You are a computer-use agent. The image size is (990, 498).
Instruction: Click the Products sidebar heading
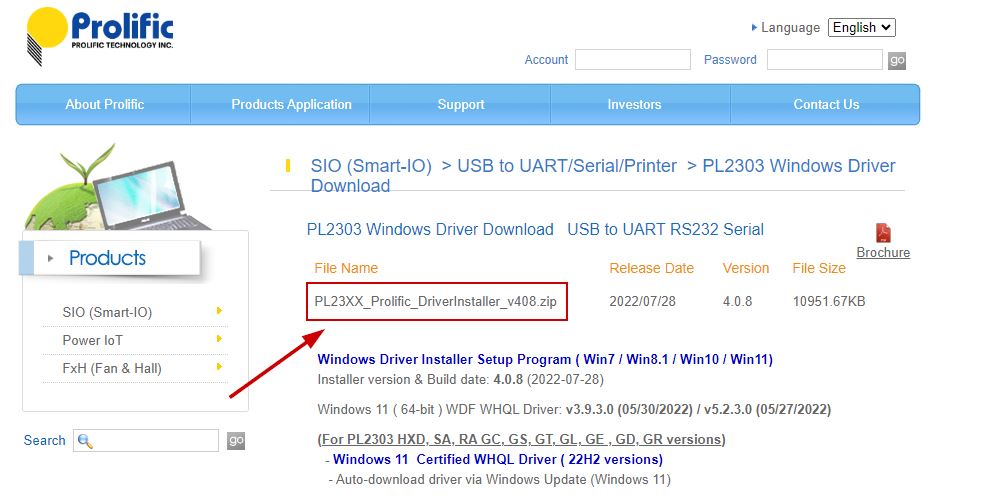tap(107, 258)
